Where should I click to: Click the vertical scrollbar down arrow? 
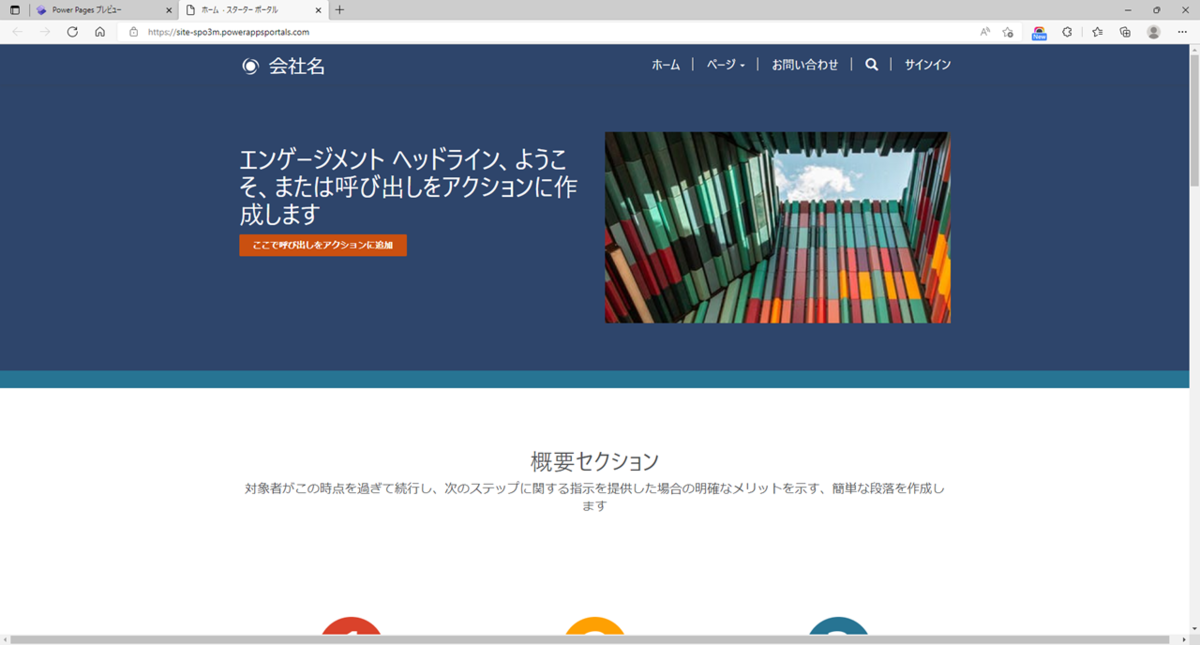coord(1194,628)
